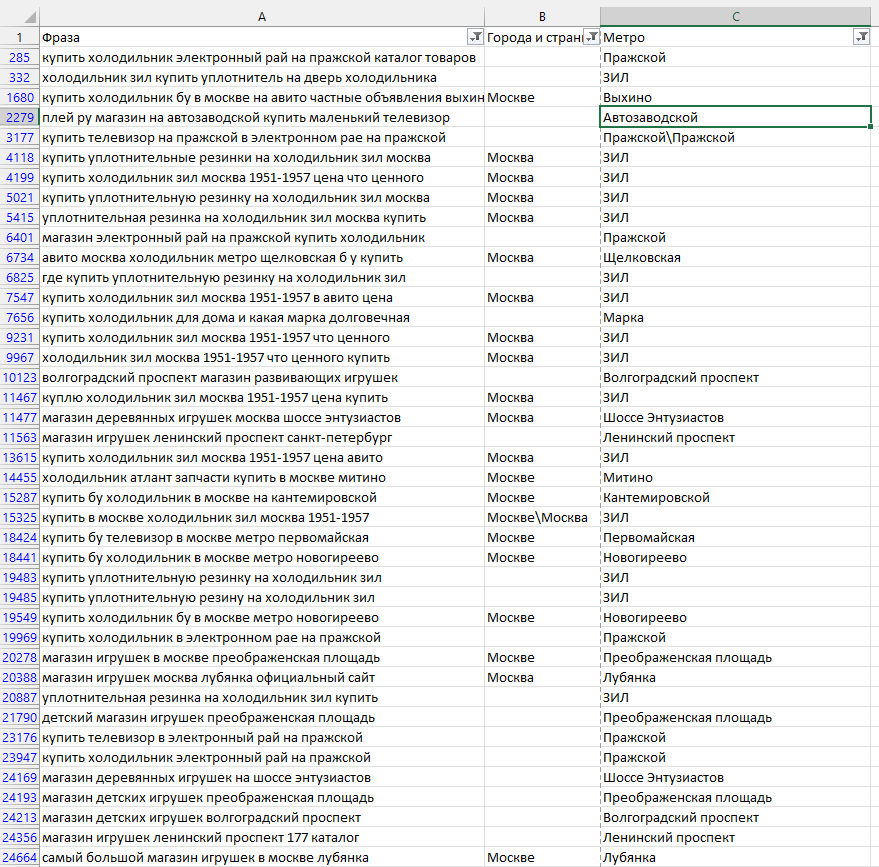Click ЗИЛ cell in row 332

click(x=735, y=77)
